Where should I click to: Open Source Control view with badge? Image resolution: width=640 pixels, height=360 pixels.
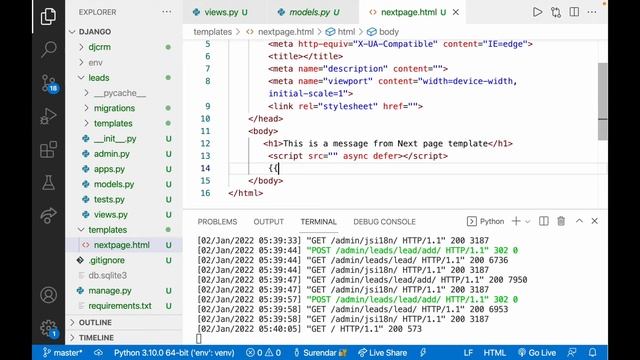(49, 83)
